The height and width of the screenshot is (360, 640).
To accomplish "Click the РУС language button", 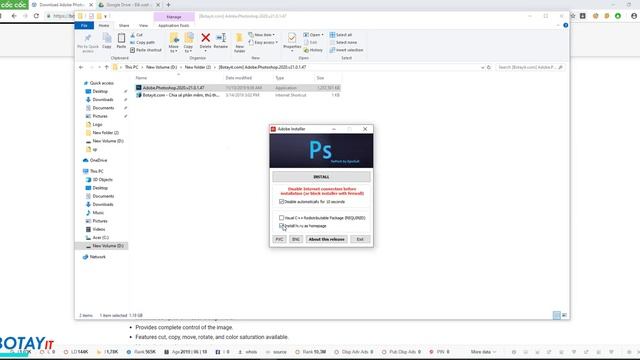I will tap(279, 239).
